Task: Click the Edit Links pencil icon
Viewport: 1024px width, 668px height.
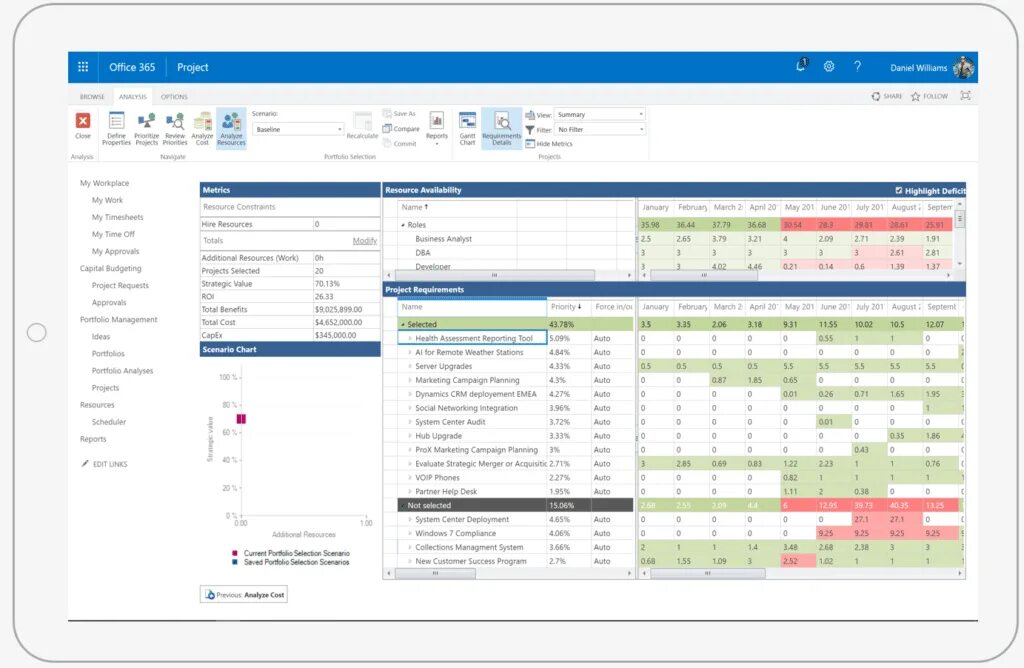Action: (85, 464)
